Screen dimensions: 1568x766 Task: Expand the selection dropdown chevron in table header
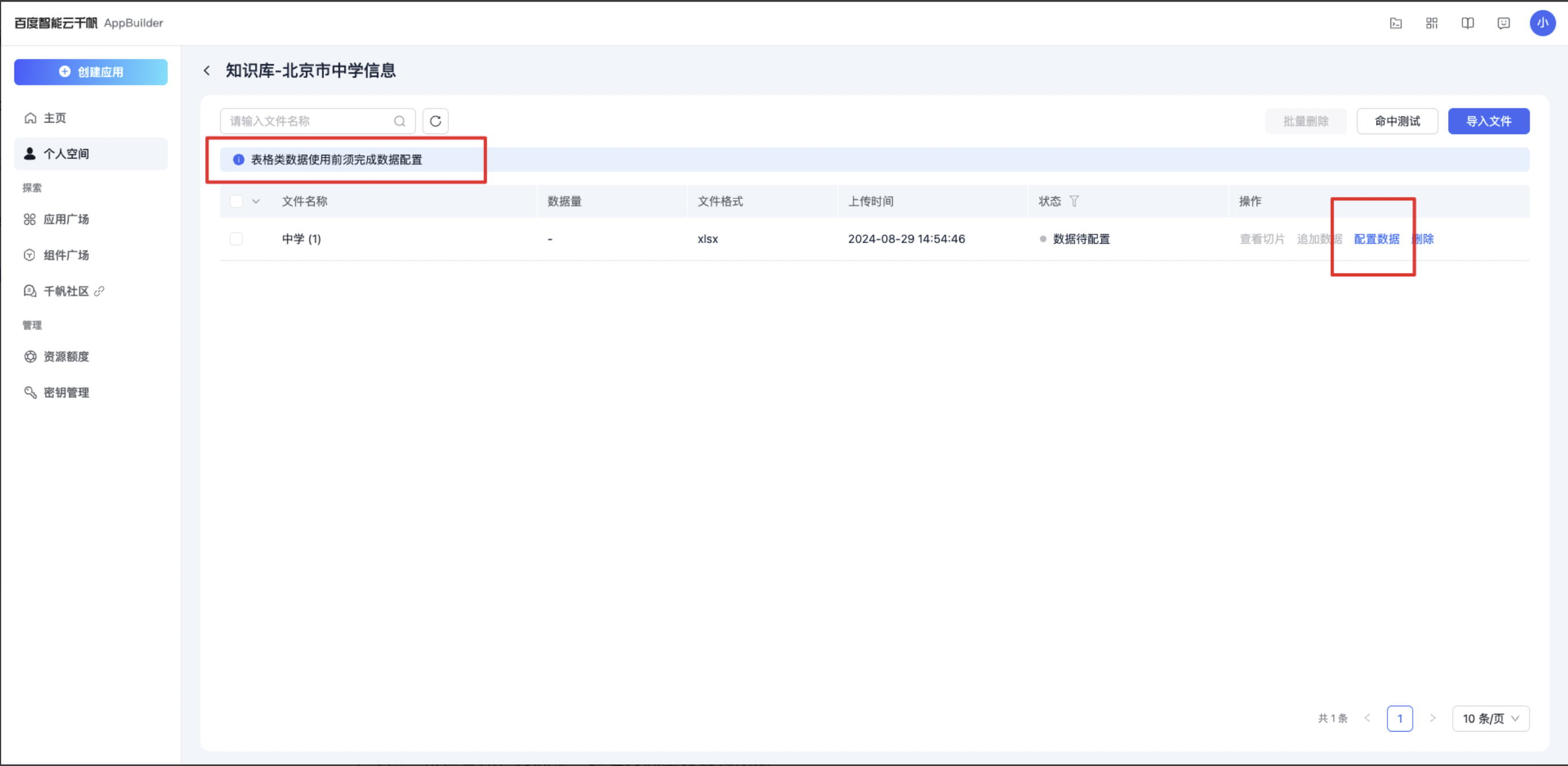(256, 201)
